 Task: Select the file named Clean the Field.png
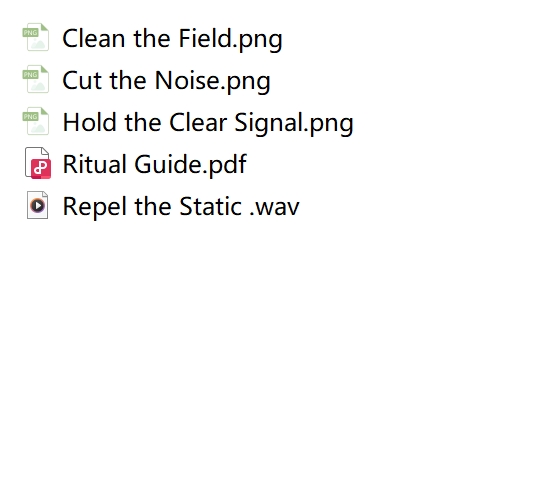[x=172, y=38]
